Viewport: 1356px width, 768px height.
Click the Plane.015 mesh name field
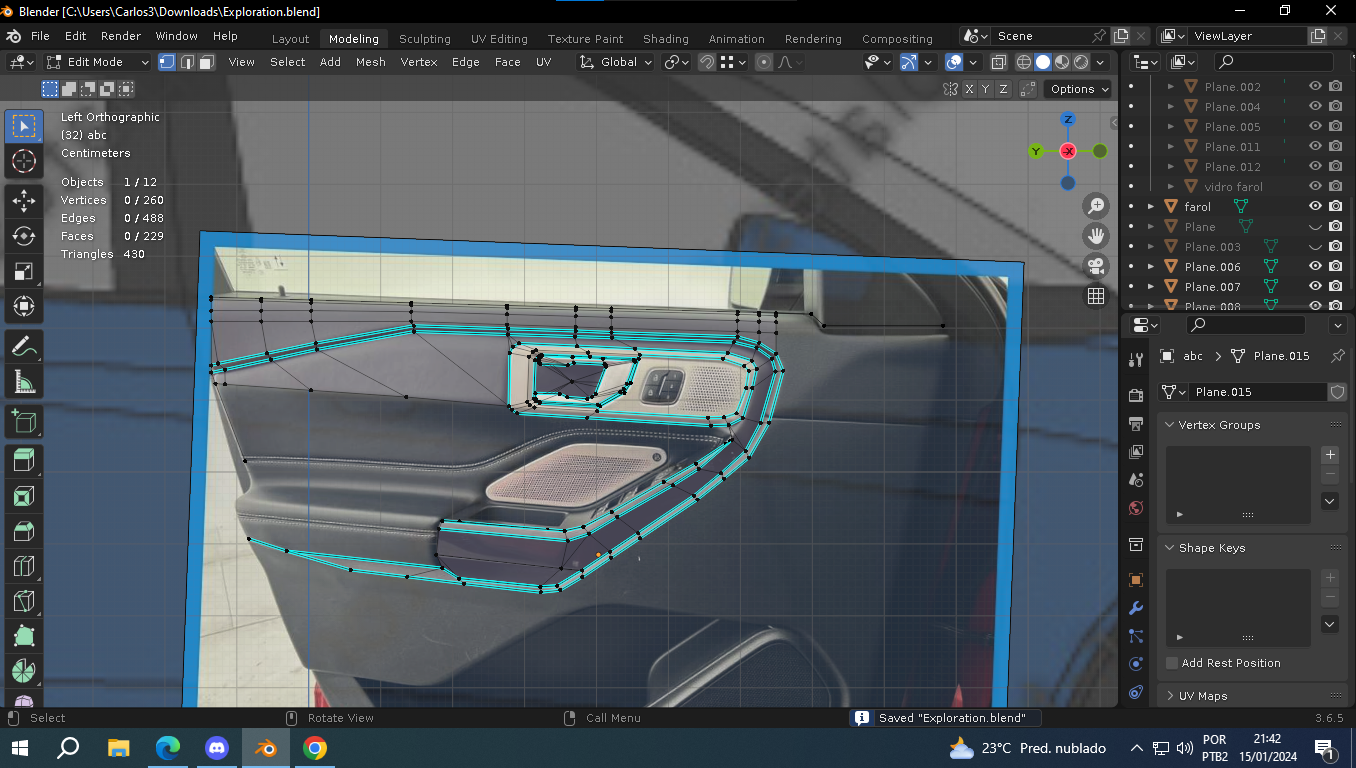pyautogui.click(x=1255, y=392)
